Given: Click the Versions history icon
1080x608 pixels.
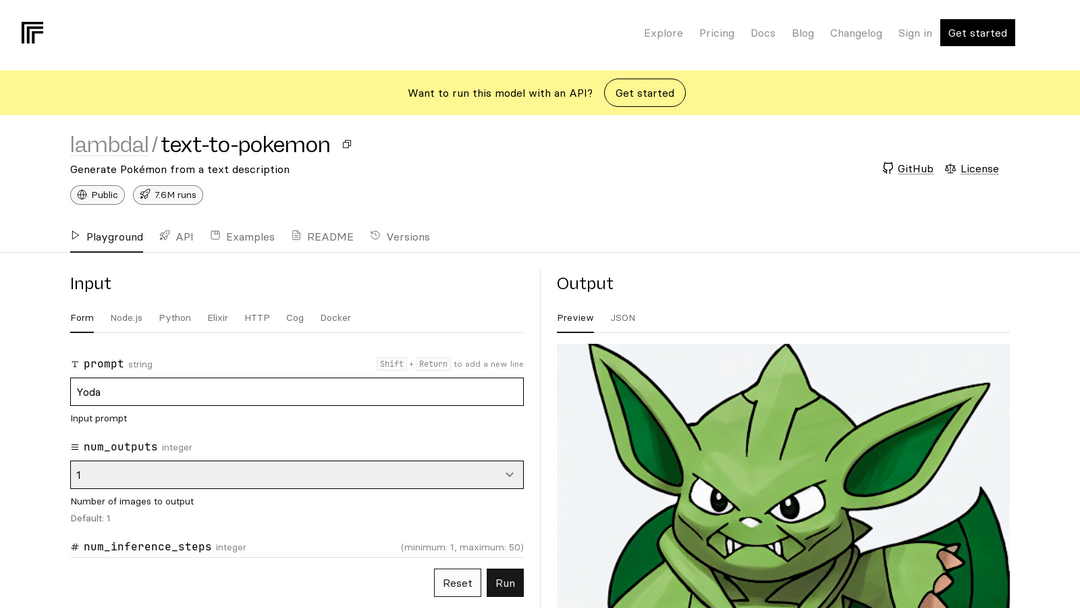Looking at the screenshot, I should pos(375,235).
